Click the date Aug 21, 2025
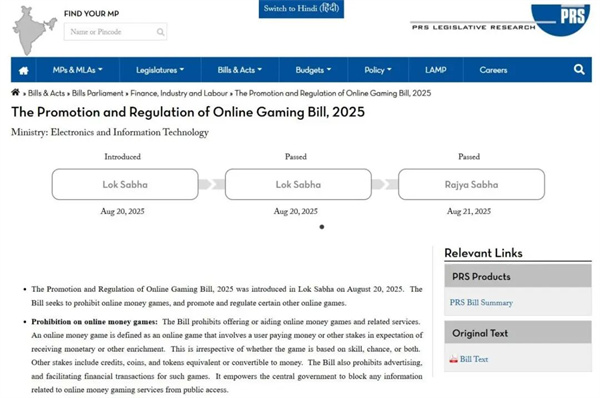Screen dimensions: 600x398 (x=469, y=211)
